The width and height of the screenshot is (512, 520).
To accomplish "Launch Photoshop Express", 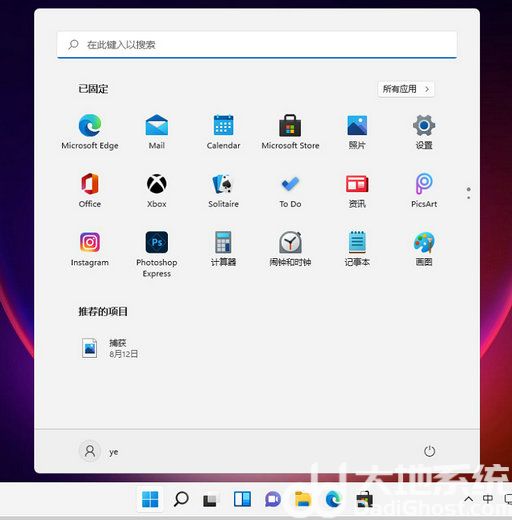I will coord(157,254).
